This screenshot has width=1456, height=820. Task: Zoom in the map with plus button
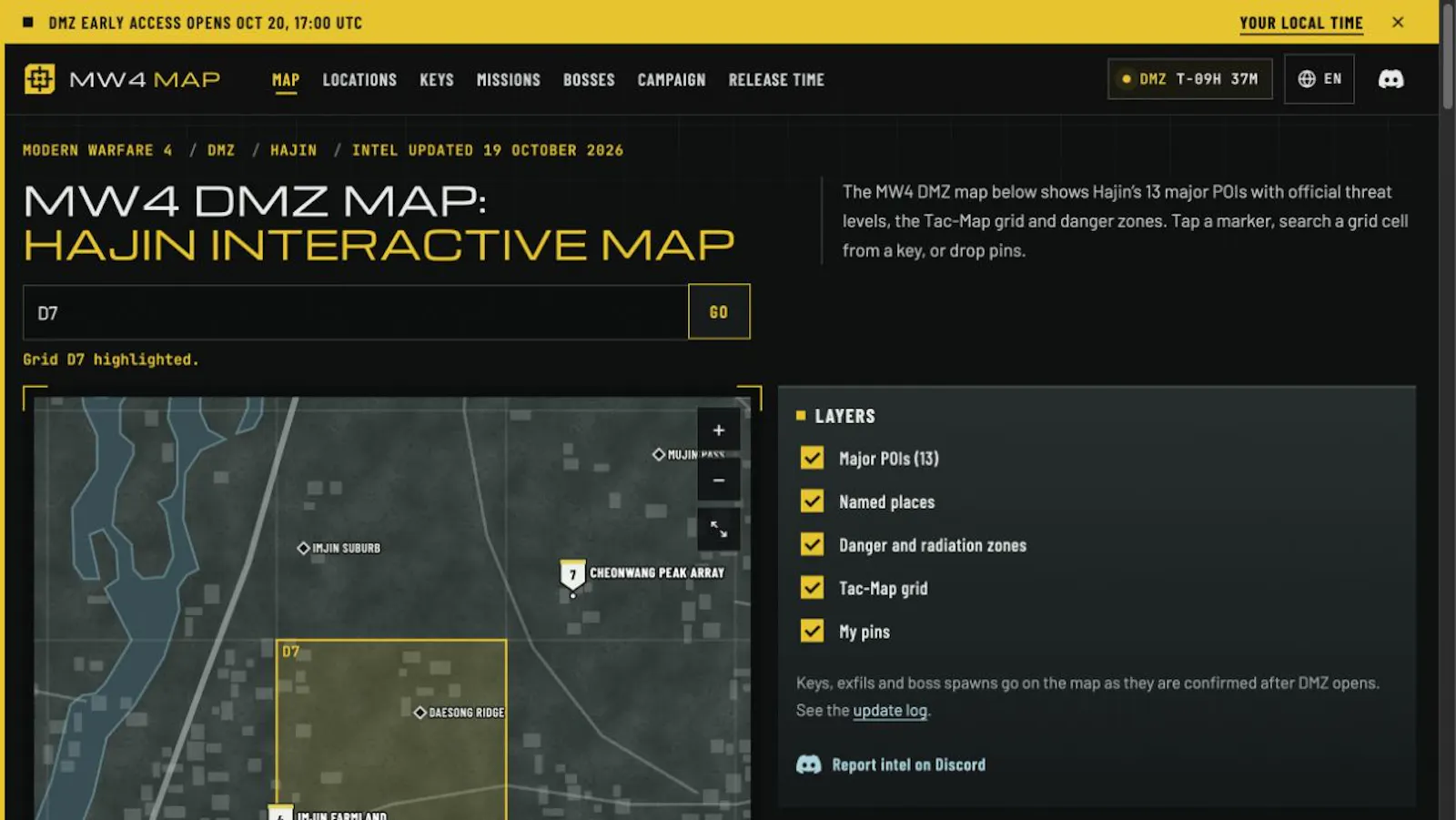(x=718, y=430)
